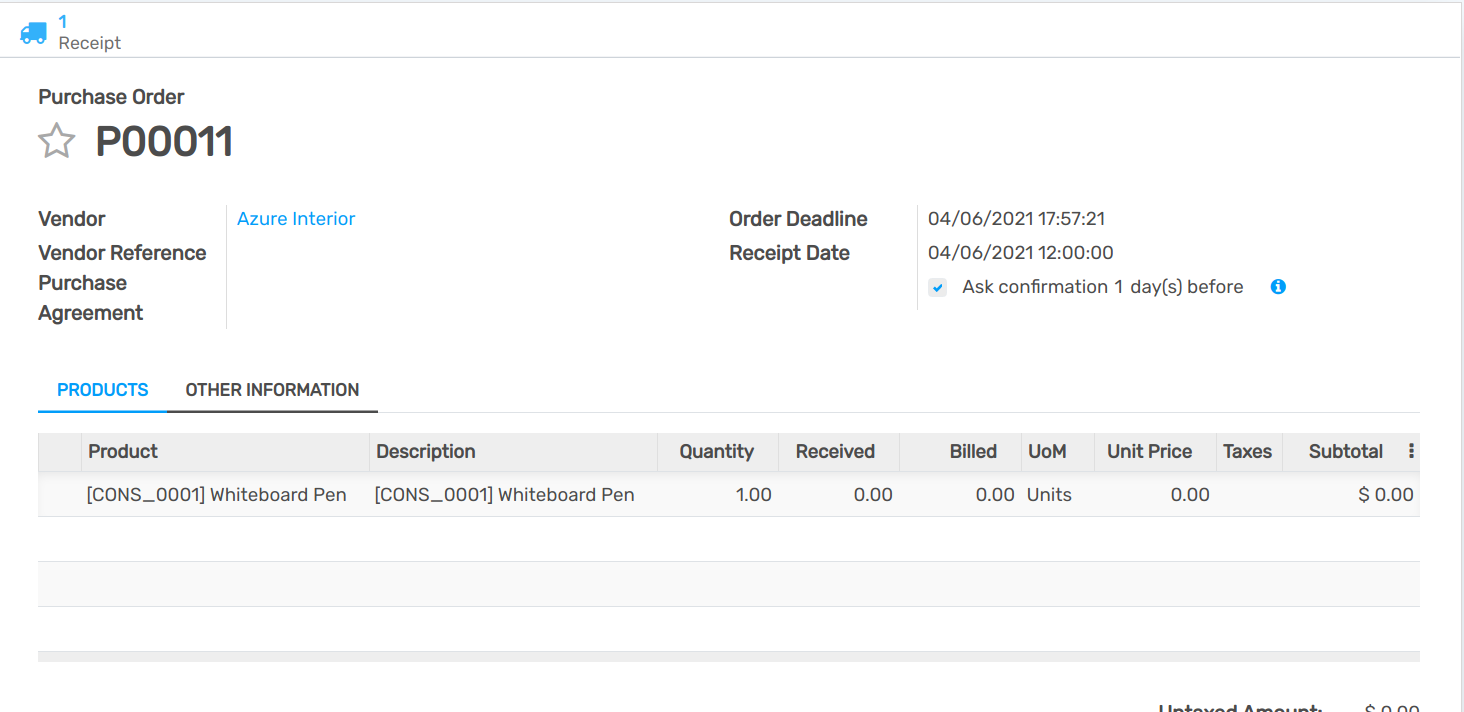The width and height of the screenshot is (1464, 712).
Task: Click the Order Deadline date value
Action: coord(1016,219)
